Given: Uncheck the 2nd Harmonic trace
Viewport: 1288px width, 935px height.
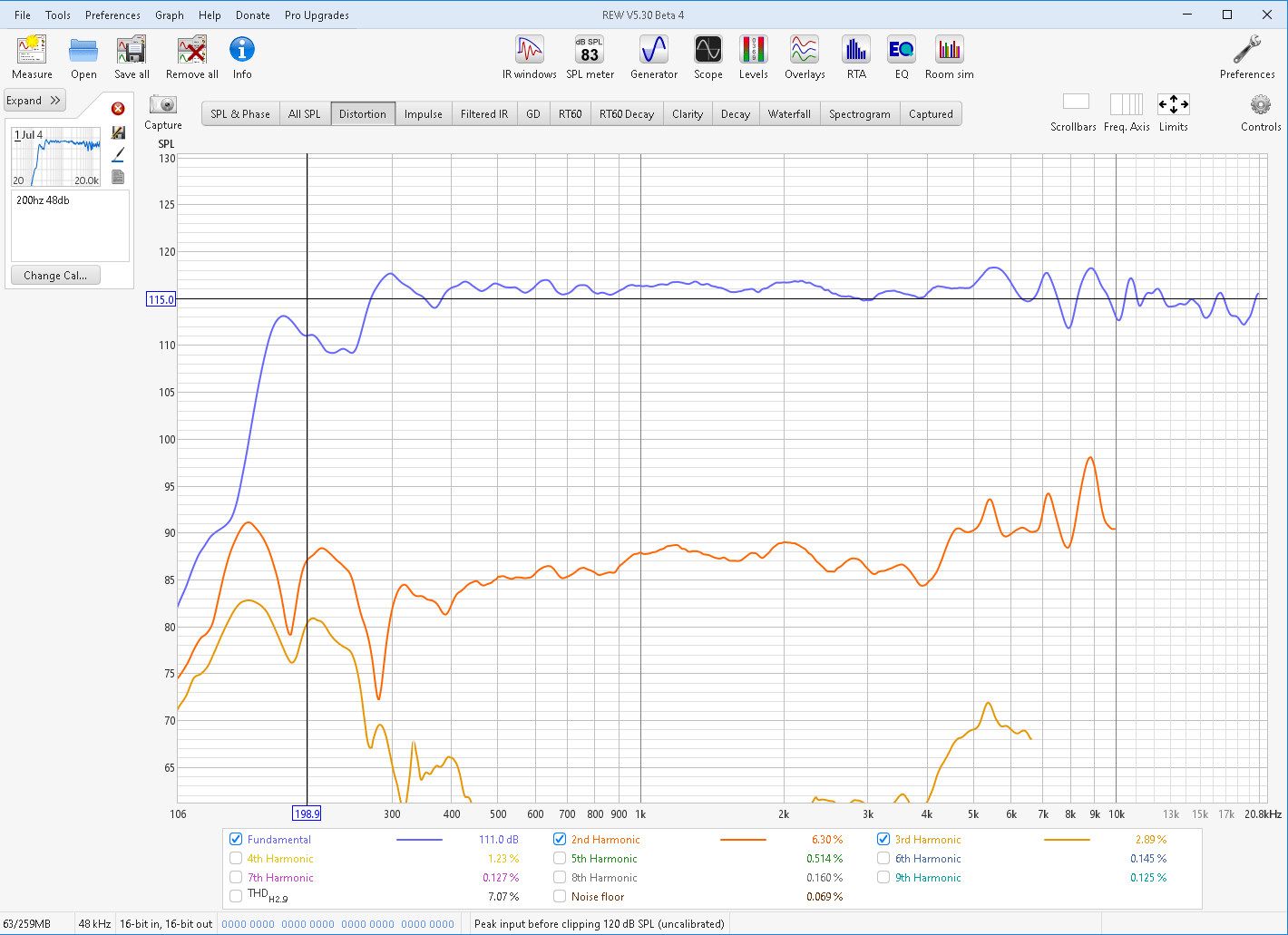Looking at the screenshot, I should [560, 839].
